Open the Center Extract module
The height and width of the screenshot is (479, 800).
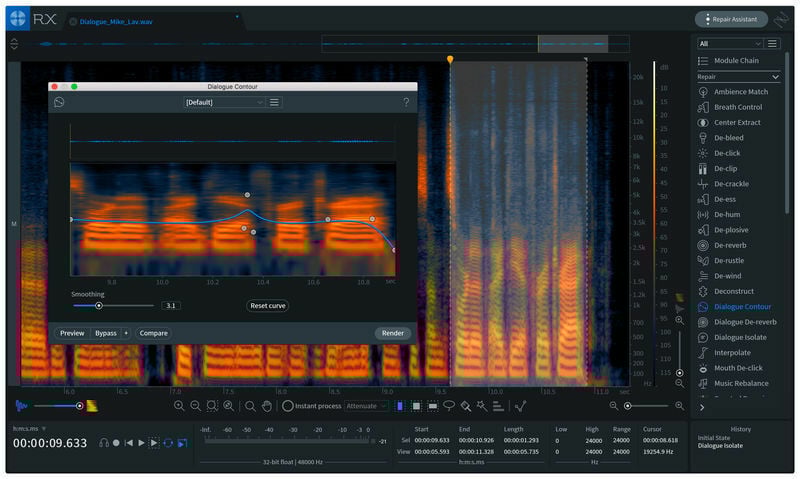(x=729, y=122)
